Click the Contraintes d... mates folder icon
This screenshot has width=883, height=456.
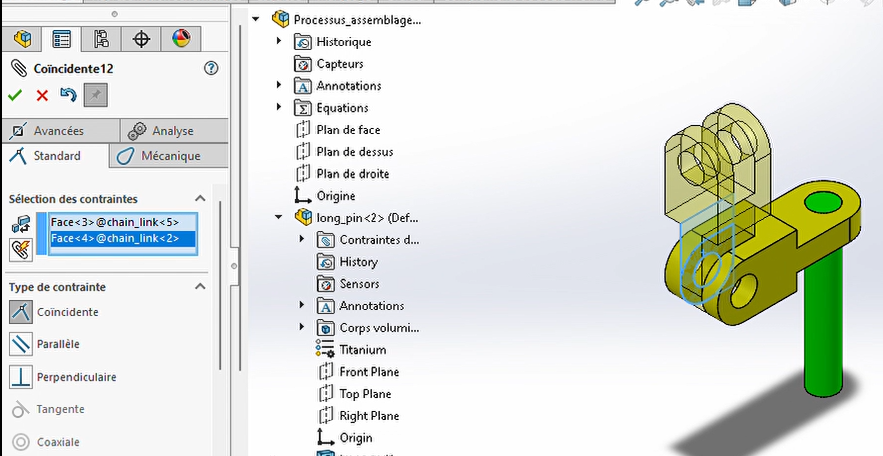(326, 240)
